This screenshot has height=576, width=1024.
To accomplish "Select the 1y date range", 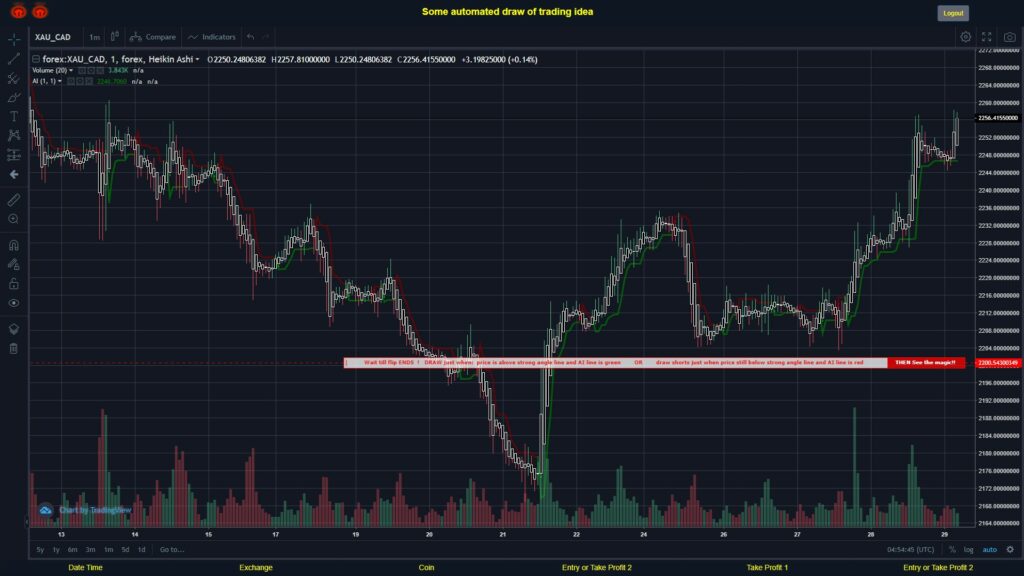I will tap(56, 549).
